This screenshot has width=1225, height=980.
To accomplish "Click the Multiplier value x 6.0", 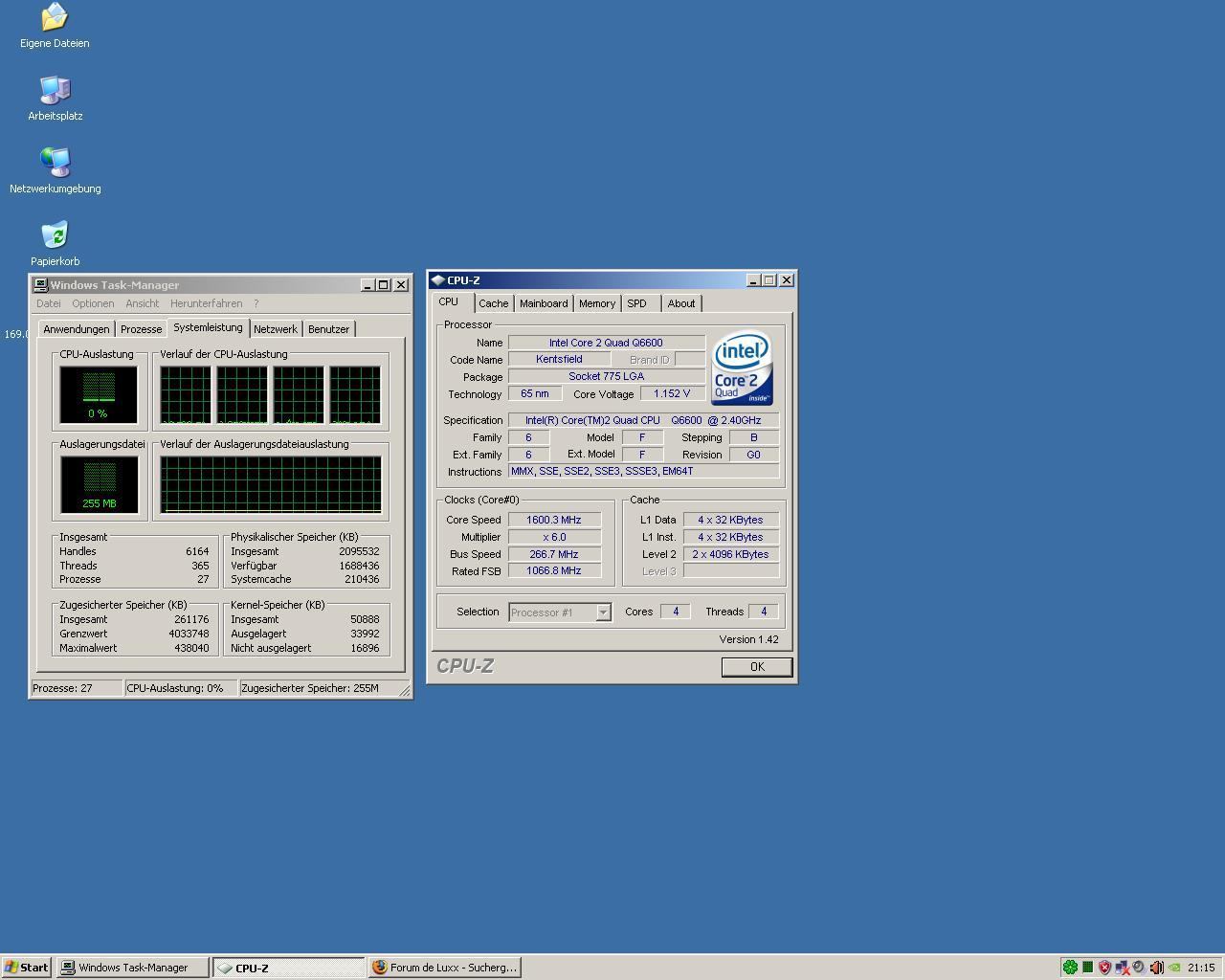I will pyautogui.click(x=554, y=537).
